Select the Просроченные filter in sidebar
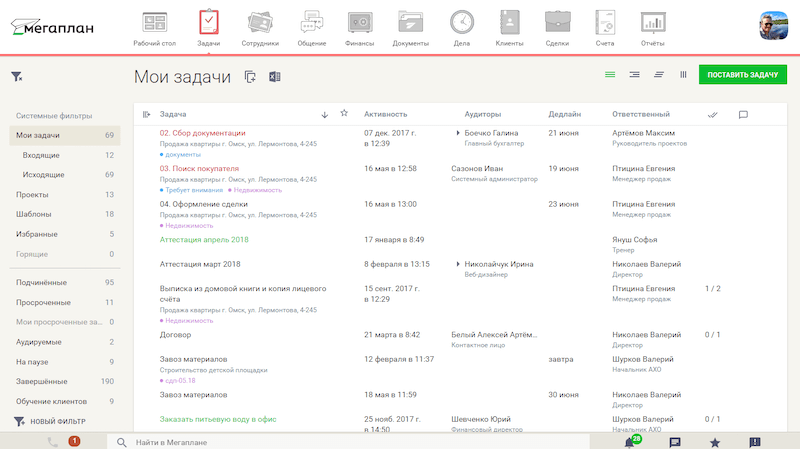800x449 pixels. [43, 302]
